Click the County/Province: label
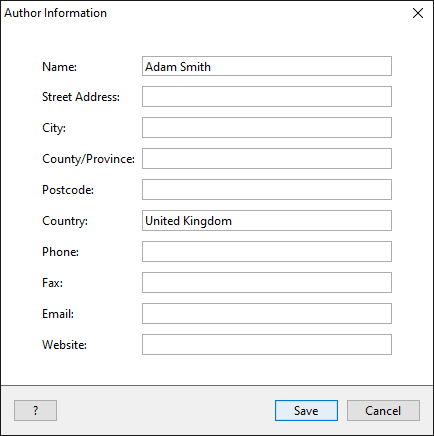This screenshot has width=434, height=436. tap(88, 159)
